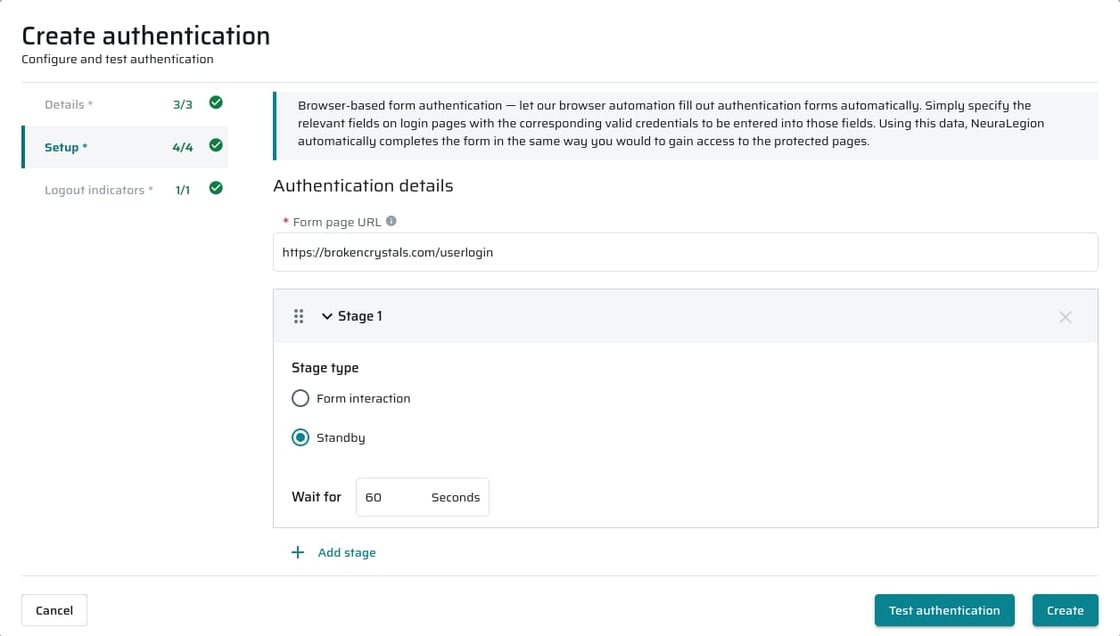Click the Cancel button
Viewport: 1120px width, 636px height.
pyautogui.click(x=54, y=610)
